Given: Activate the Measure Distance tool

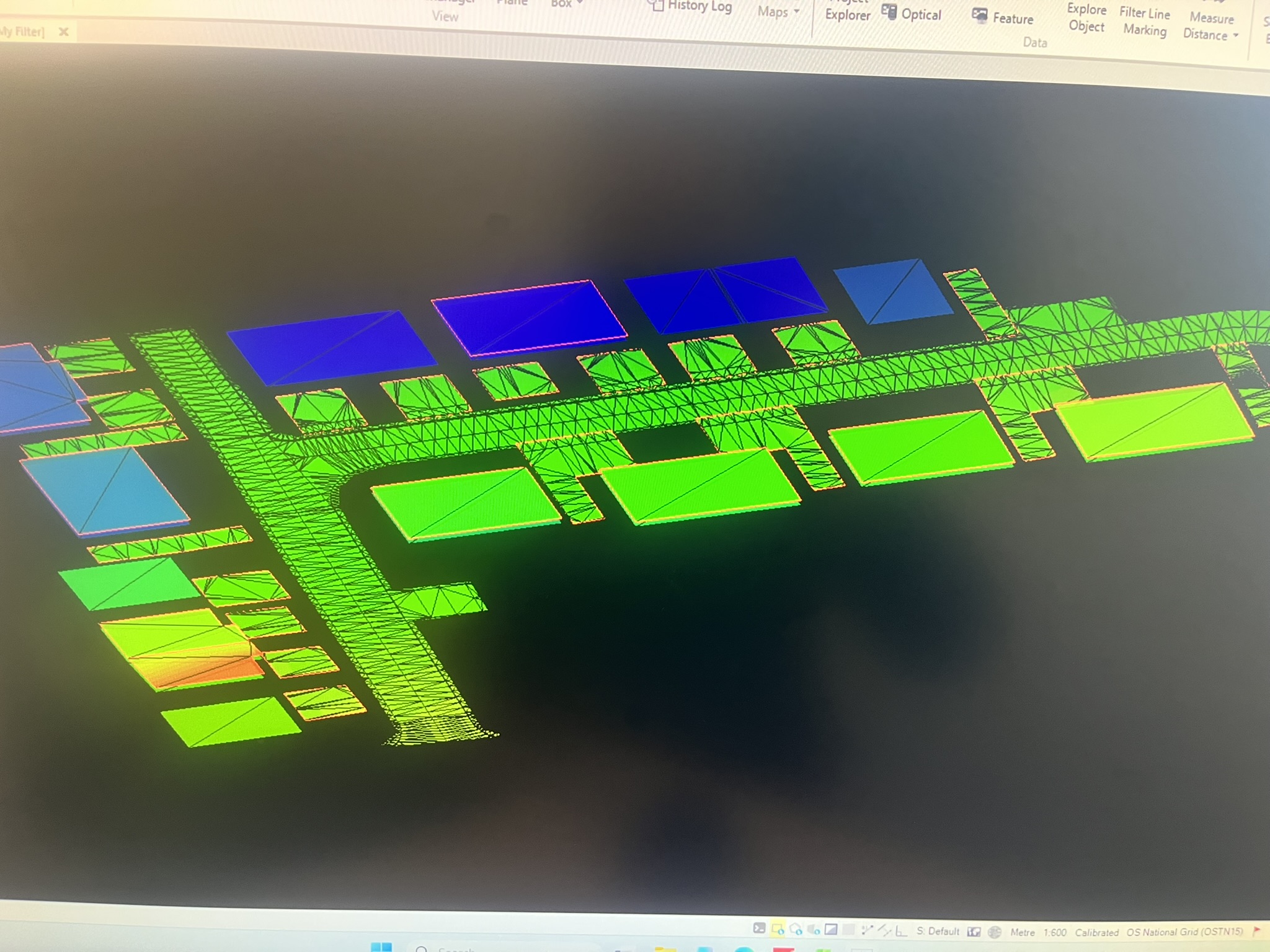Looking at the screenshot, I should (1210, 26).
